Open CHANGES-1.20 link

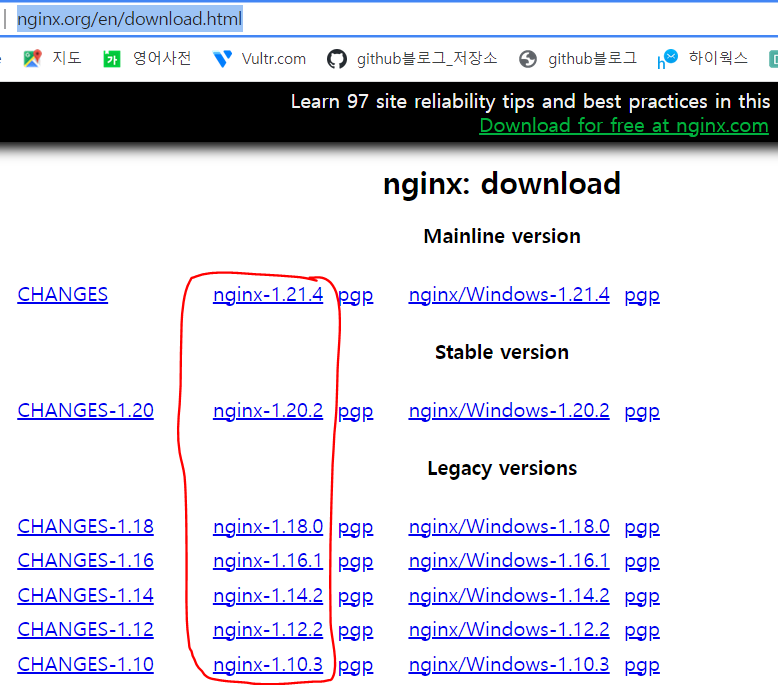[85, 411]
